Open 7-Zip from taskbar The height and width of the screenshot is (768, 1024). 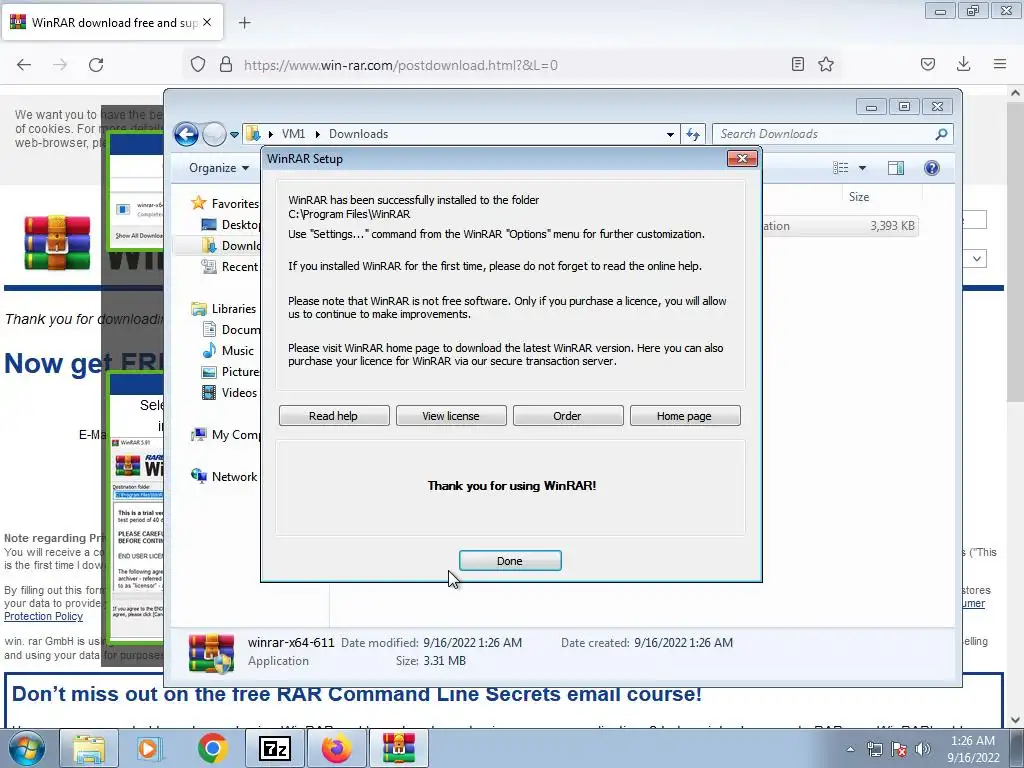click(x=274, y=748)
